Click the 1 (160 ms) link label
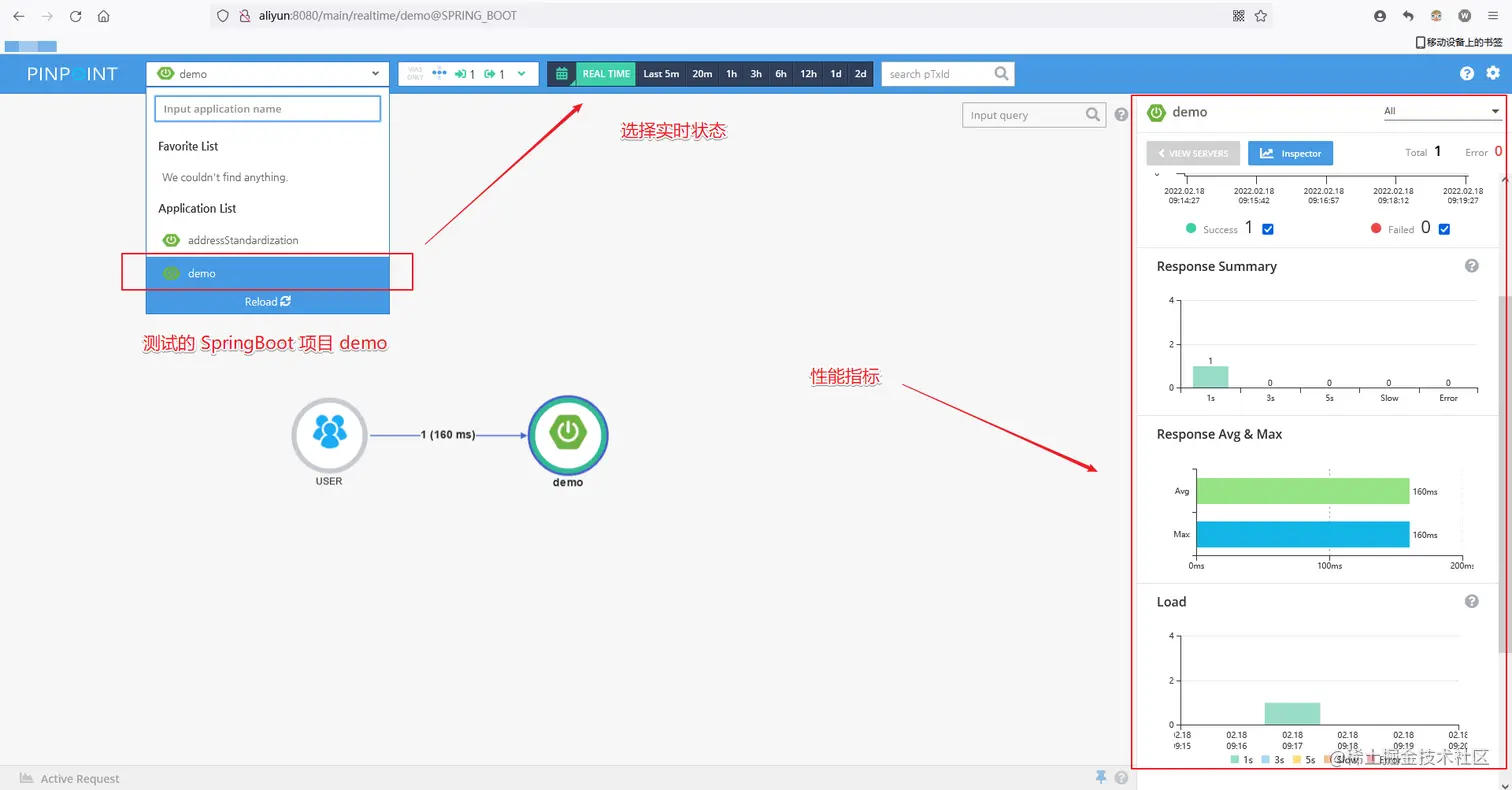 coord(448,435)
